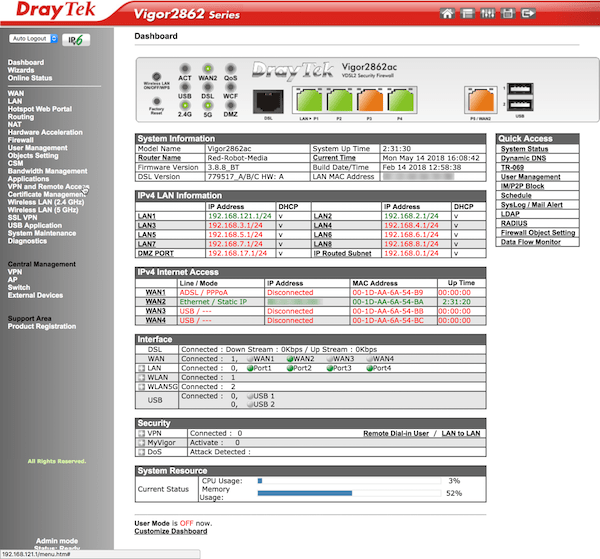Image resolution: width=600 pixels, height=559 pixels.
Task: Open Firewall Object Setting quick link
Action: pyautogui.click(x=538, y=233)
